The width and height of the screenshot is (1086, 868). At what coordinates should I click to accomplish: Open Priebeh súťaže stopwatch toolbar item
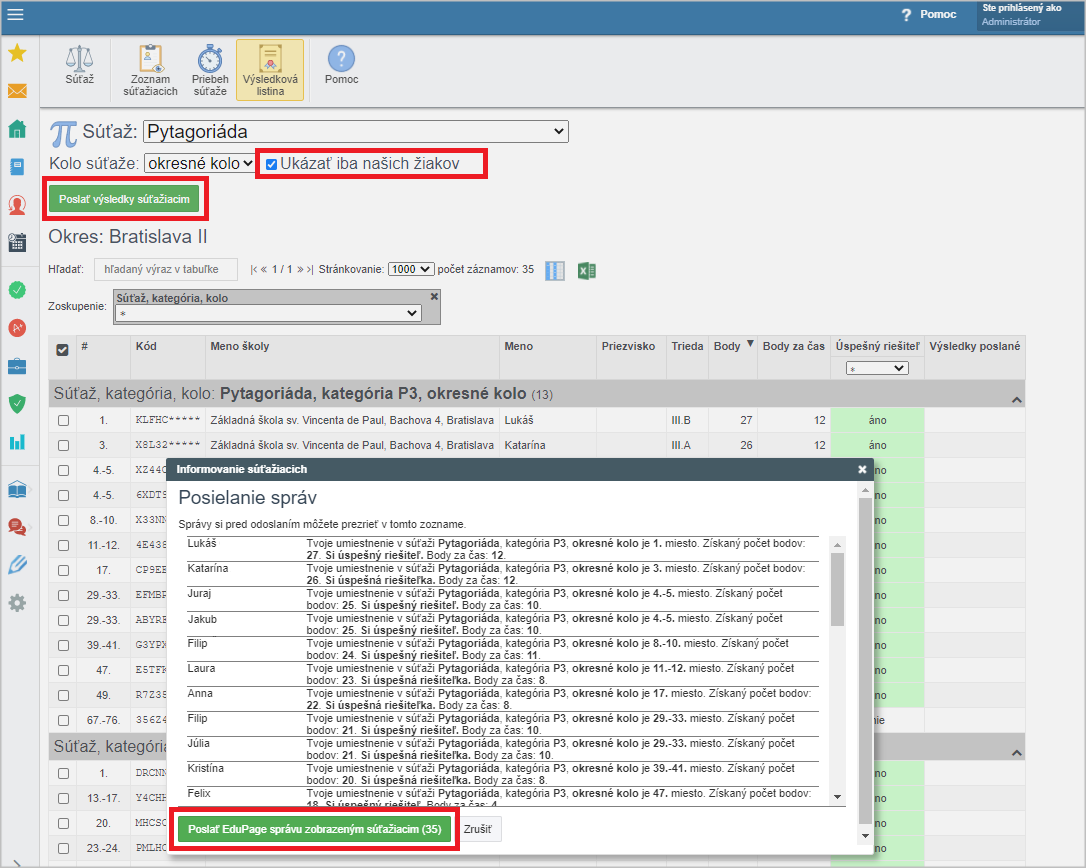(210, 70)
